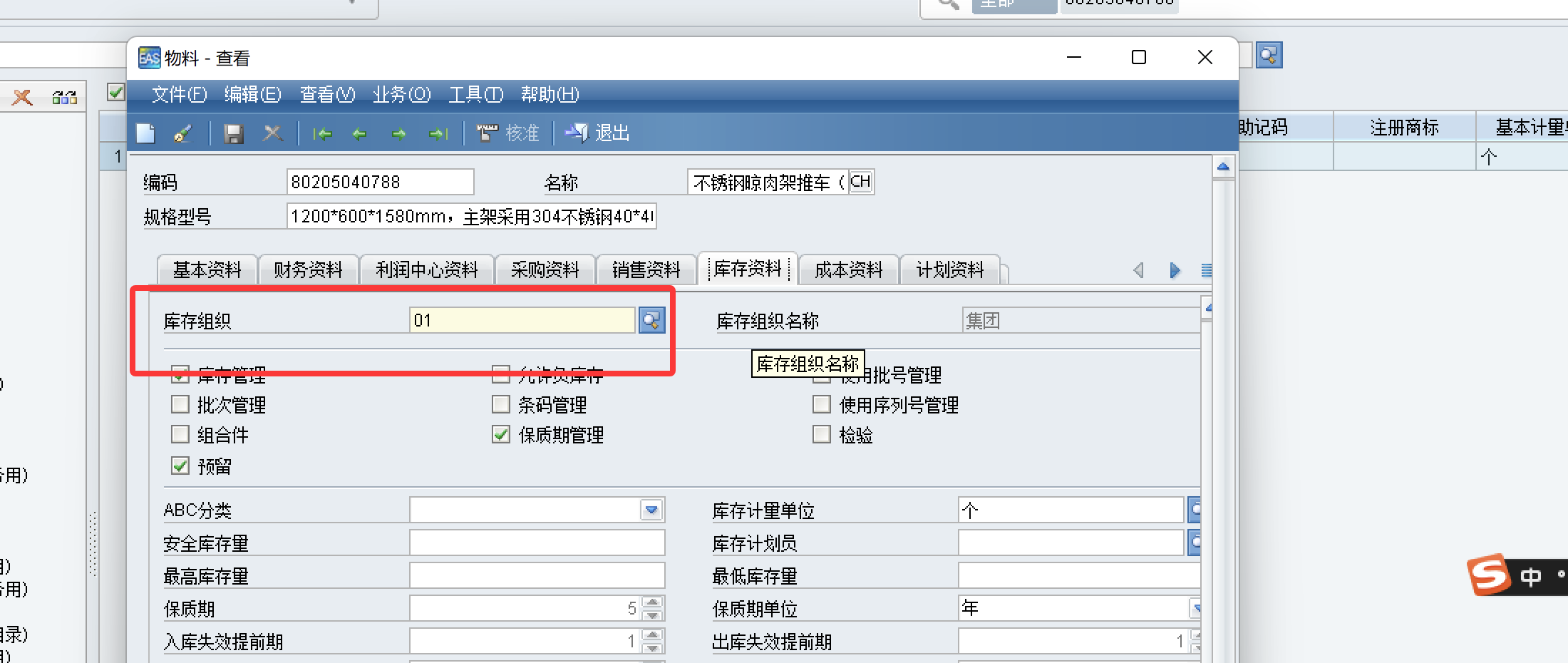1568x663 pixels.
Task: Go to the previous record arrow
Action: [360, 133]
